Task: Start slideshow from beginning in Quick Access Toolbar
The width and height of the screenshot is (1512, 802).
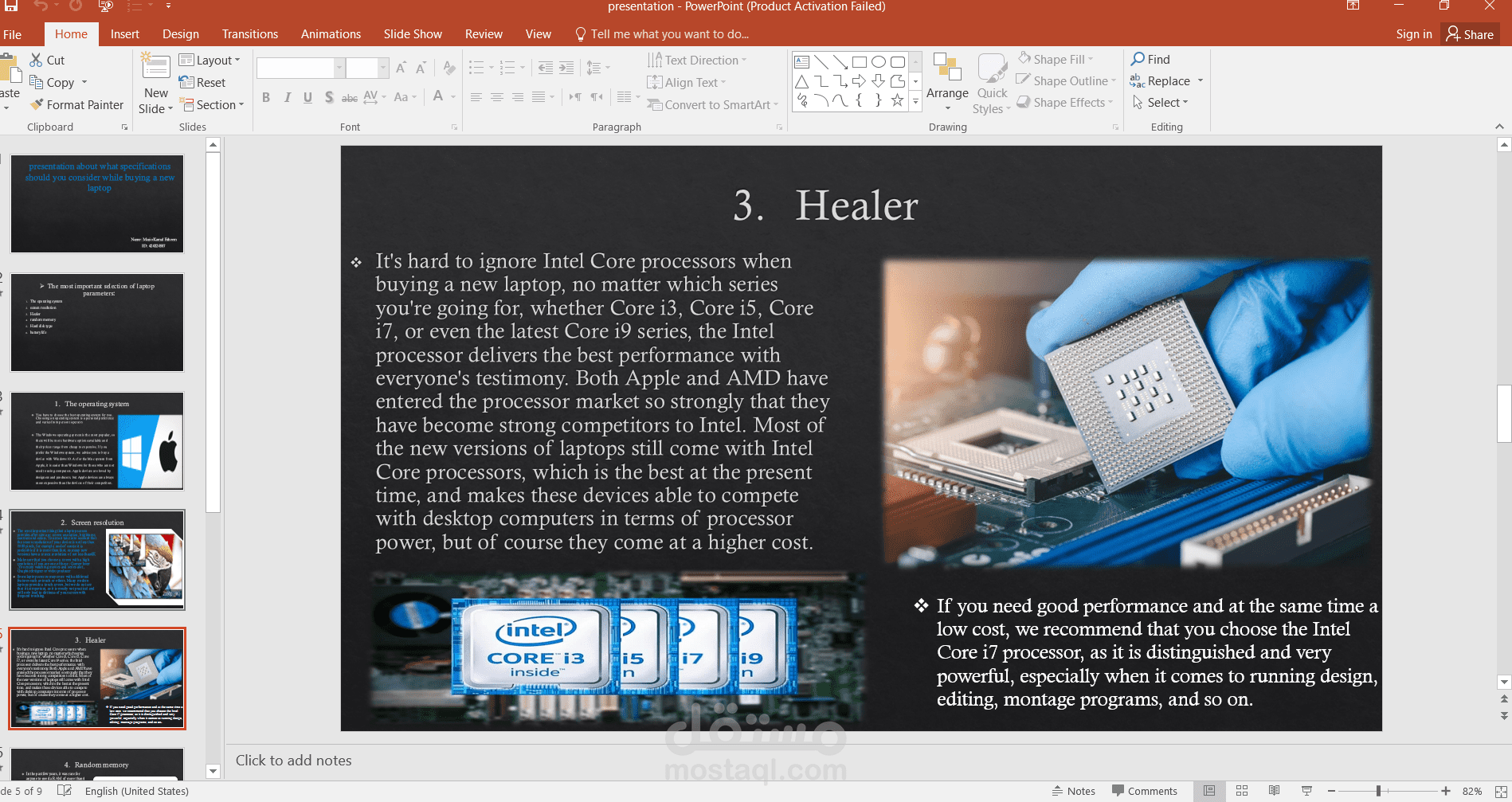Action: pyautogui.click(x=105, y=6)
